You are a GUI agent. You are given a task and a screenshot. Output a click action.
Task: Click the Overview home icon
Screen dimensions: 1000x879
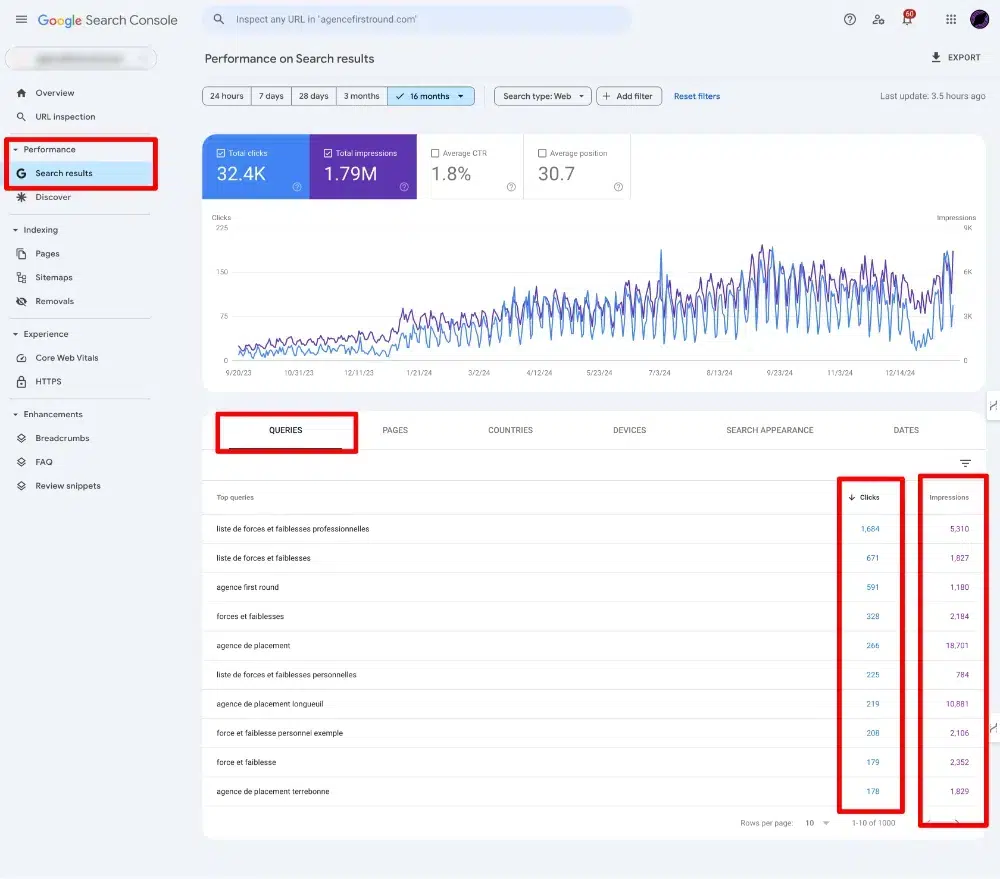[x=22, y=93]
